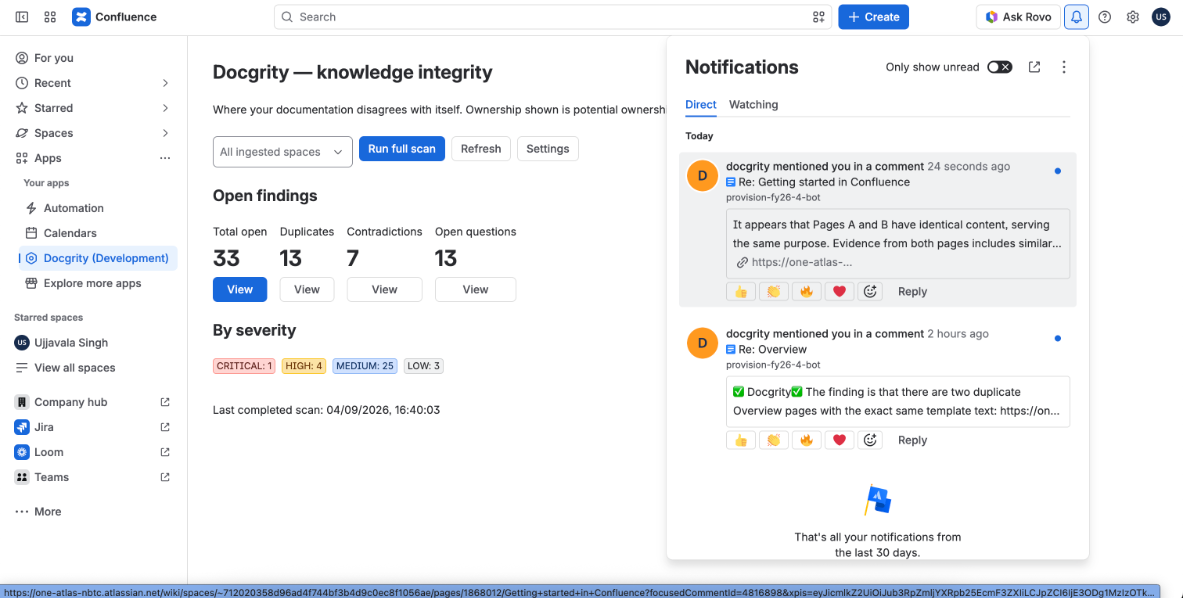Click the HIGH: 4 severity badge
1183x598 pixels.
pos(304,366)
